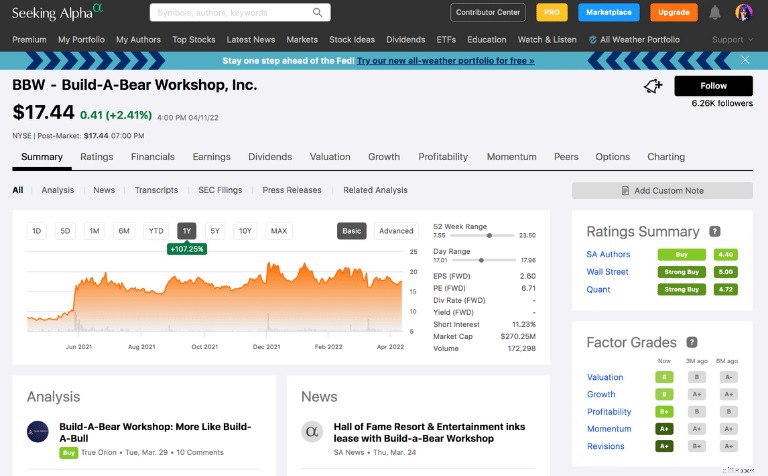This screenshot has width=768, height=476.
Task: Click the all-weather portfolio free trial link
Action: click(x=446, y=61)
